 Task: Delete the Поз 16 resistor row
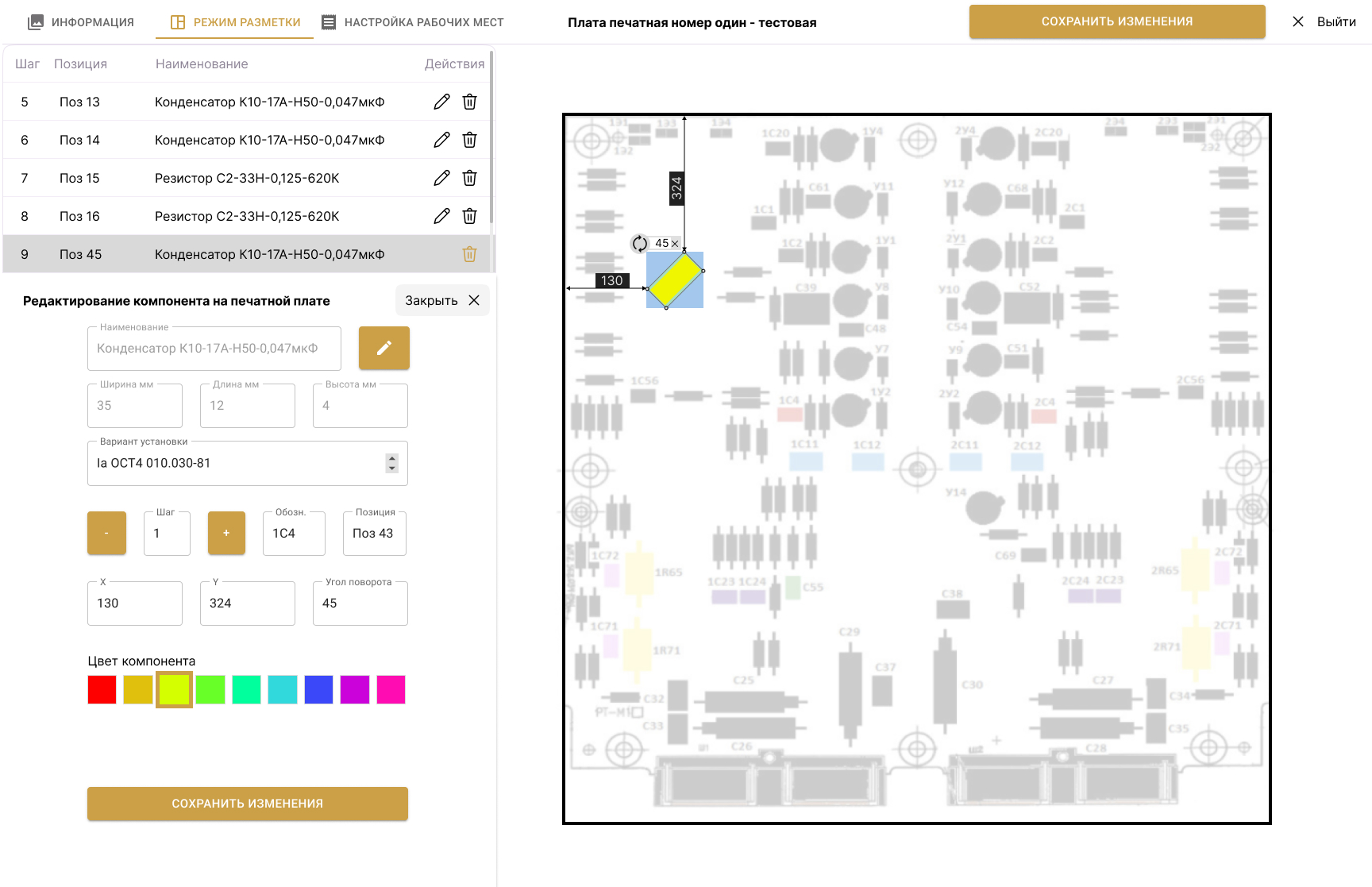[470, 216]
